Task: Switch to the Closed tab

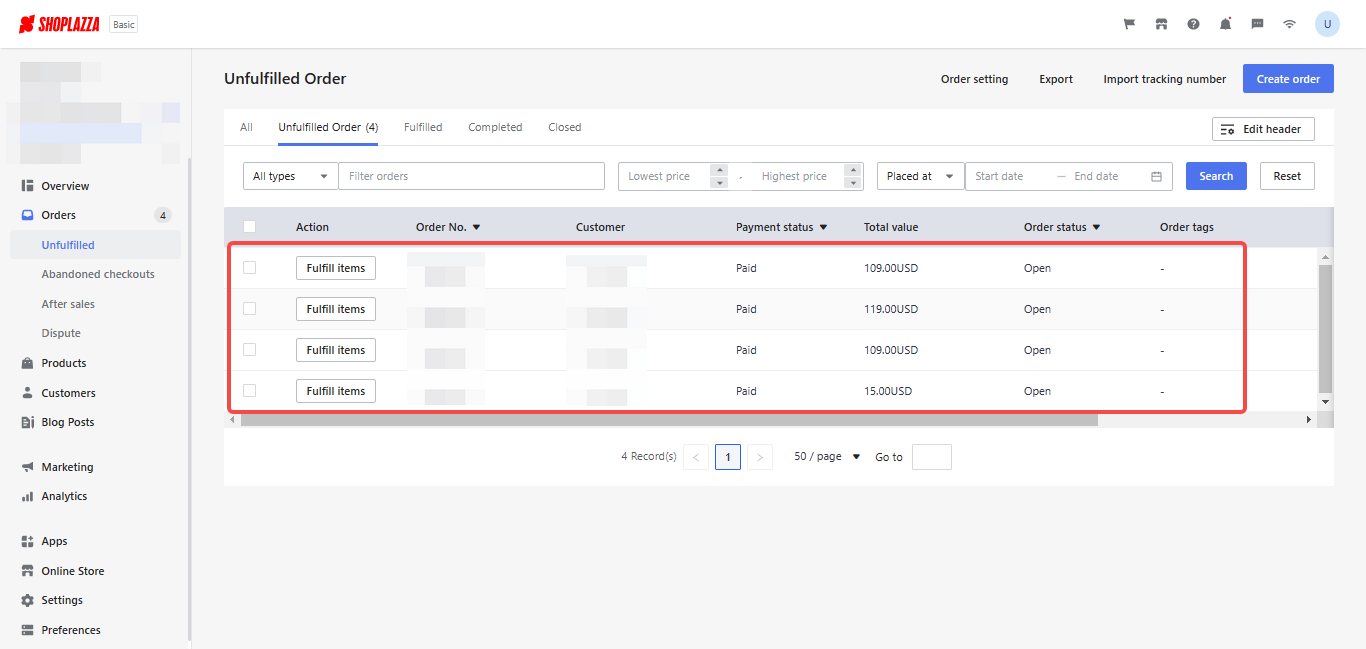Action: [564, 127]
